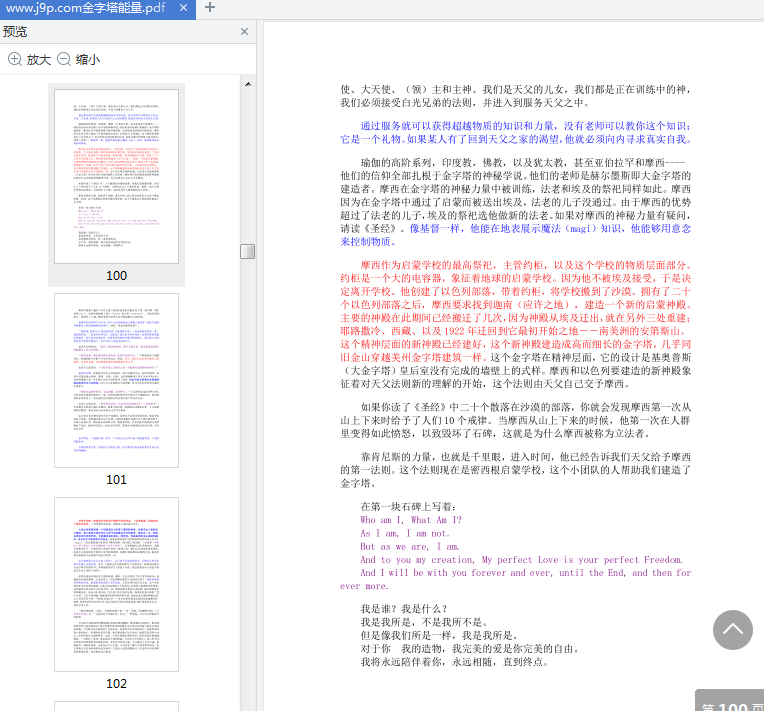Click the English line "Who am I, What Am I?"

[411, 520]
